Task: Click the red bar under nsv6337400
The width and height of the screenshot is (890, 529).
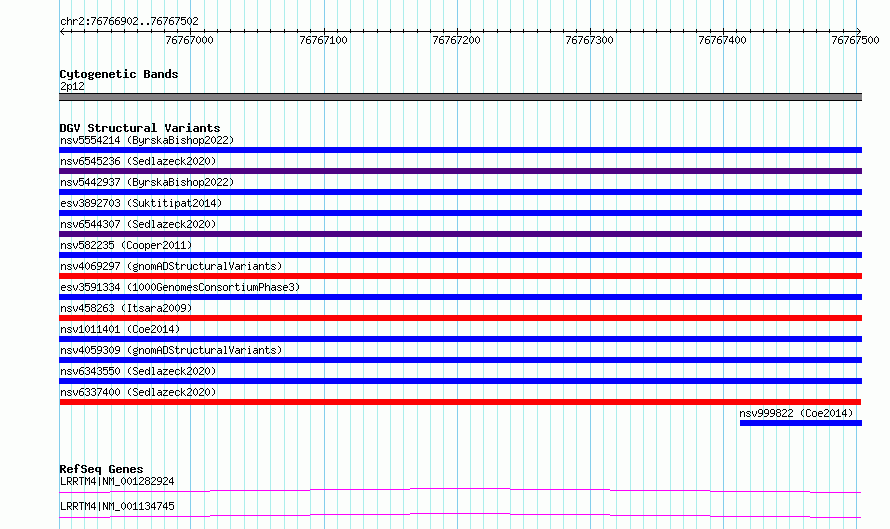Action: (460, 402)
